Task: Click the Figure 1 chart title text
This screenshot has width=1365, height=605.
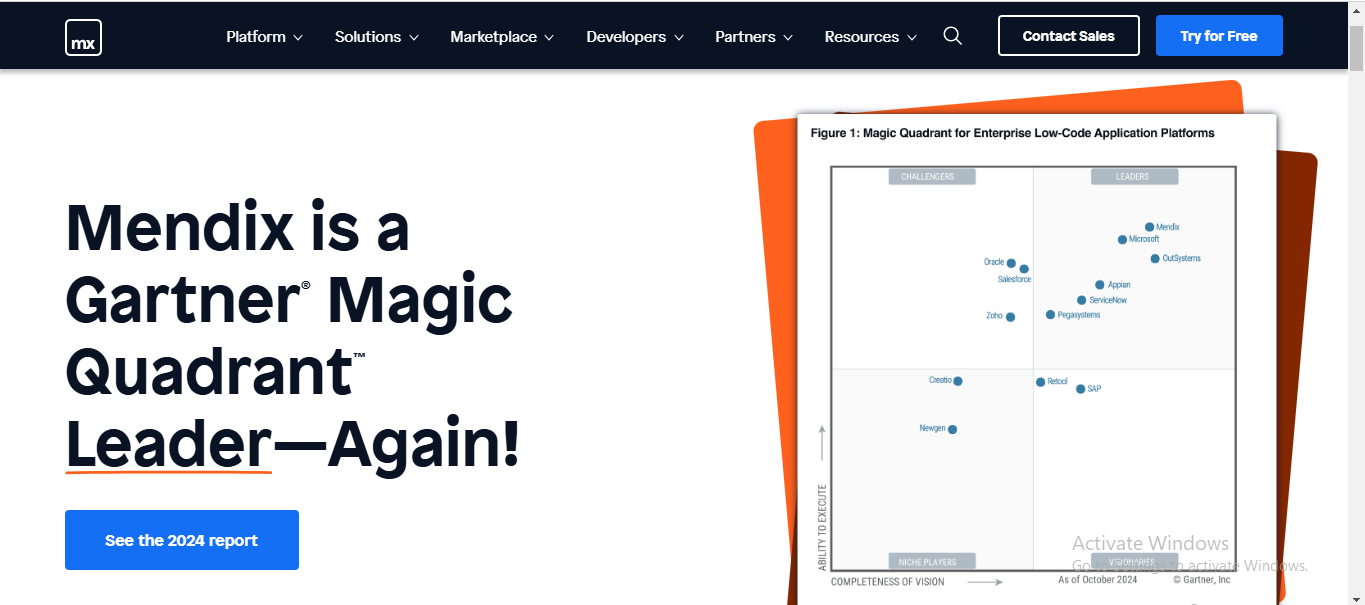Action: point(1012,133)
